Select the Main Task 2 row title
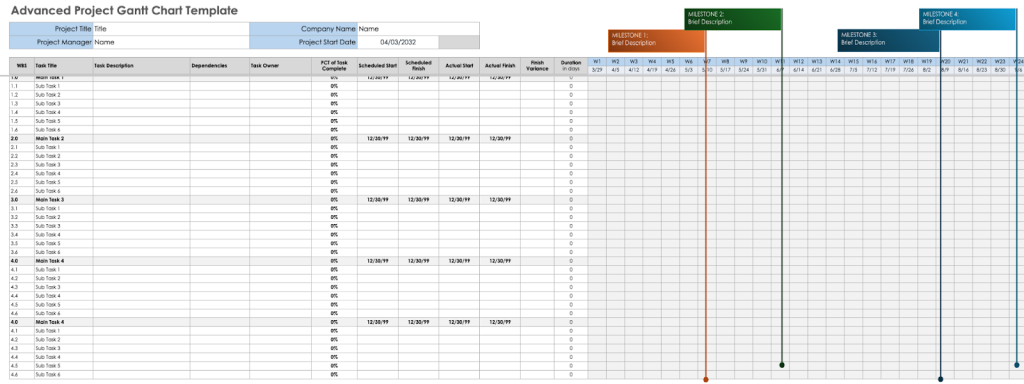 pos(50,138)
